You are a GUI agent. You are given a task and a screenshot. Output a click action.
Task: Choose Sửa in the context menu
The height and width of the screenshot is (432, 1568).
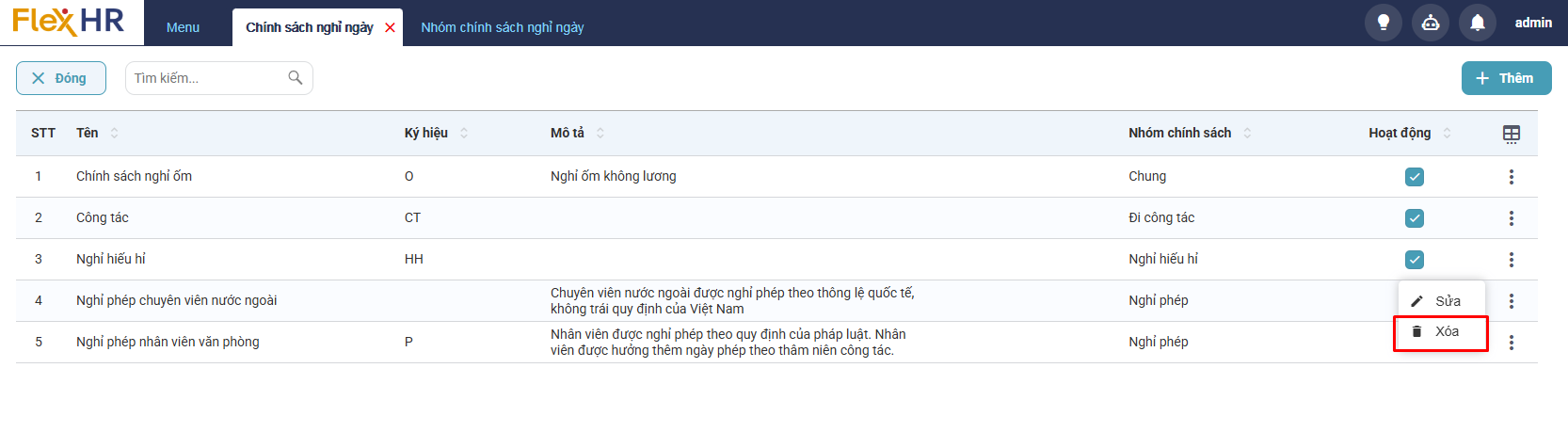[x=1442, y=301]
